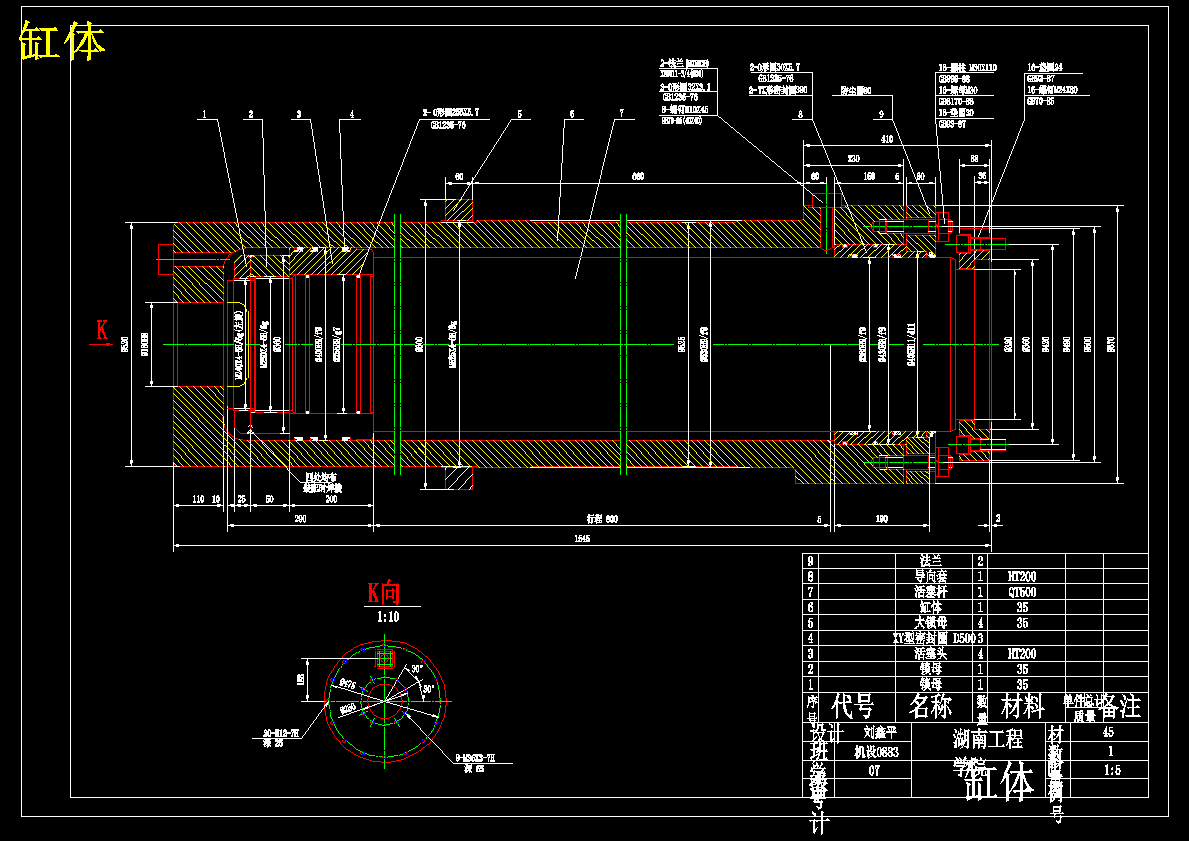
Task: Click the QT600 material cell
Action: pyautogui.click(x=1022, y=592)
